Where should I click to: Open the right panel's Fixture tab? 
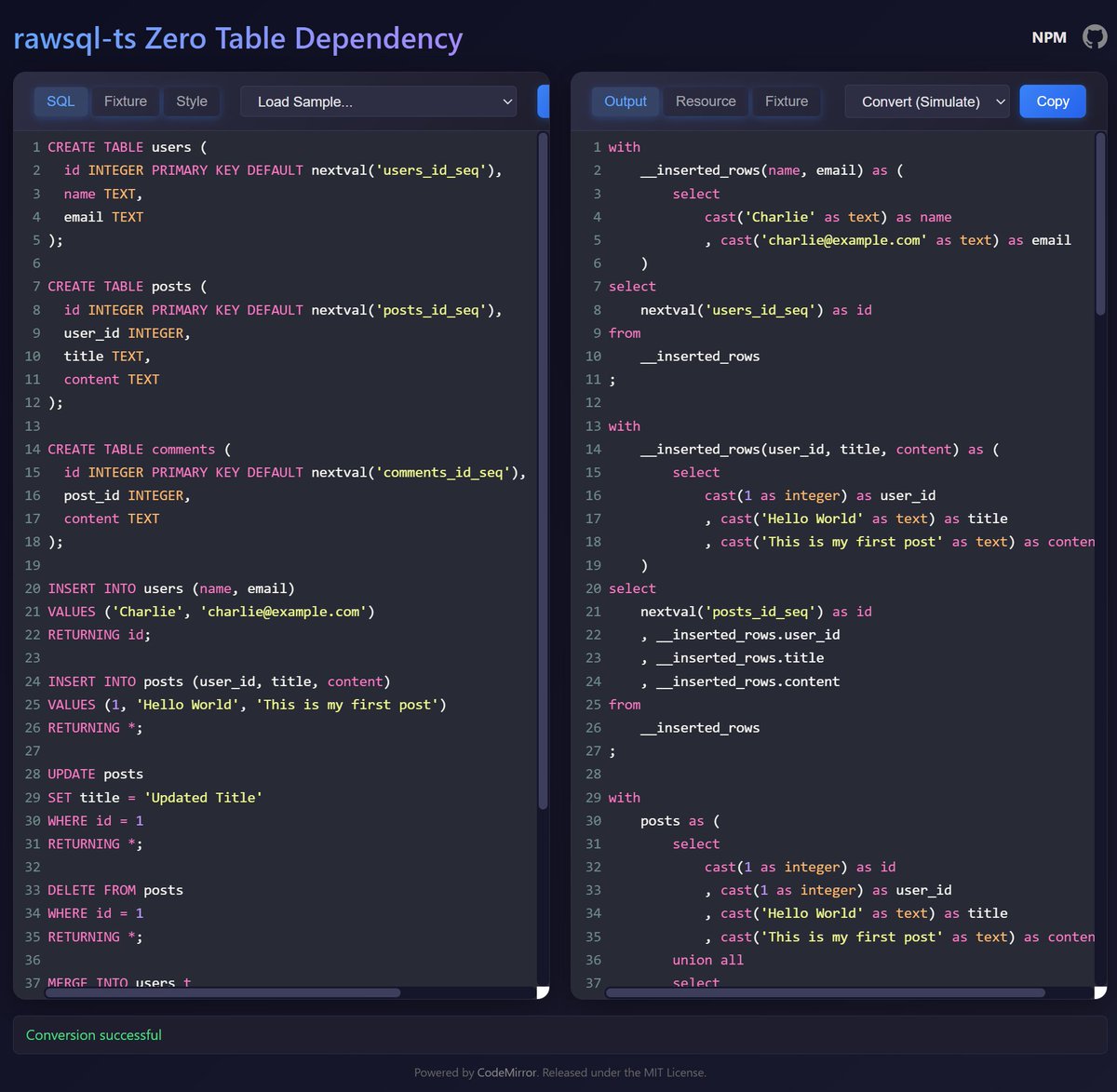click(x=787, y=101)
